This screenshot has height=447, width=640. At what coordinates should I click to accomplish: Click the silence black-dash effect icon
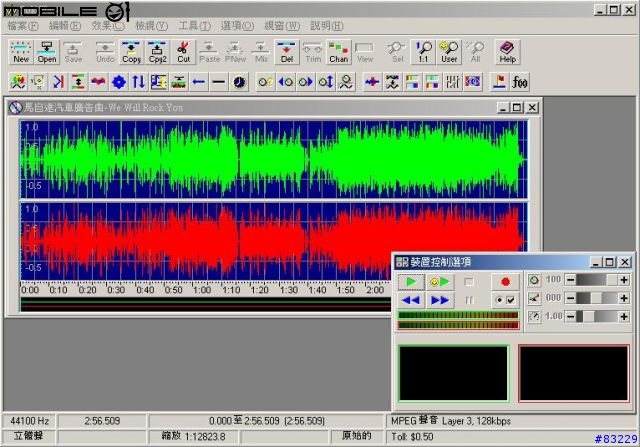point(219,82)
